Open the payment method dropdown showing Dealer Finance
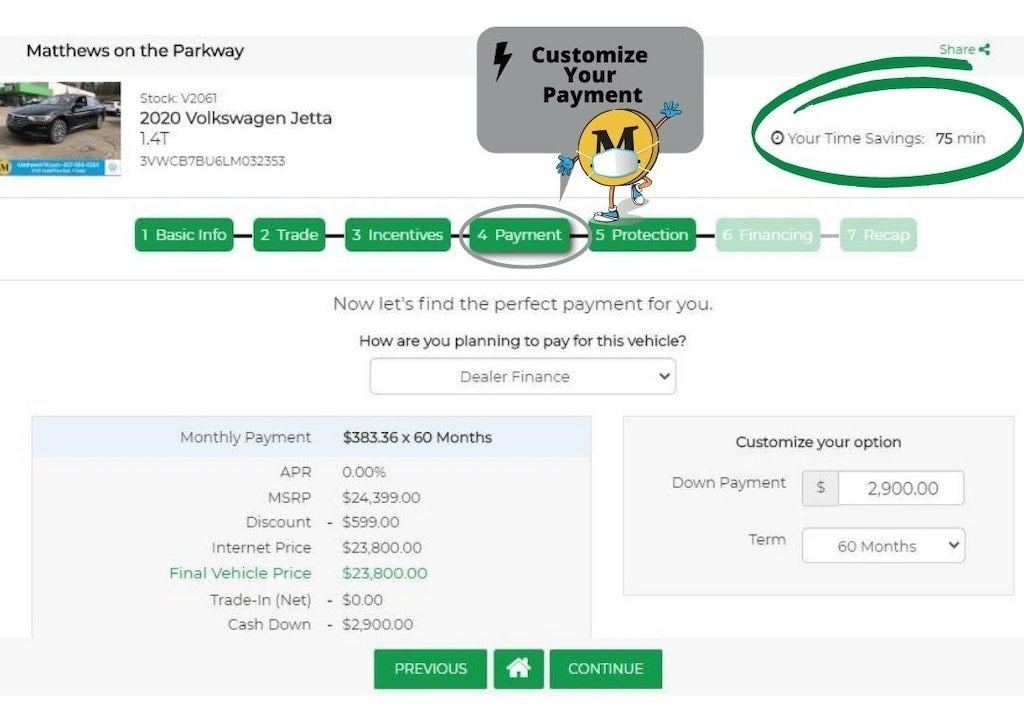Viewport: 1024px width, 726px height. point(522,377)
